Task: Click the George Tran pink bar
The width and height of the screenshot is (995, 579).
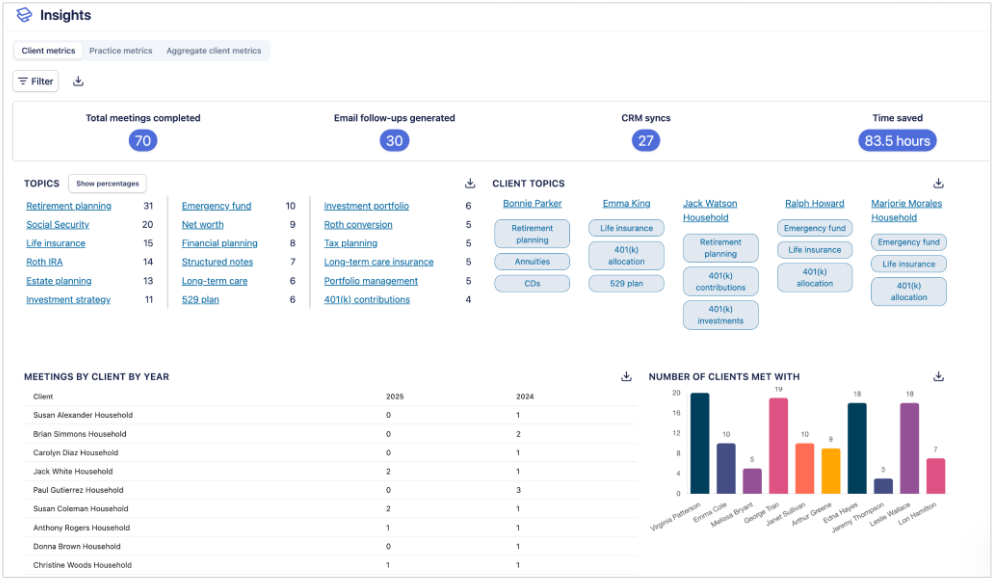Action: [x=778, y=446]
